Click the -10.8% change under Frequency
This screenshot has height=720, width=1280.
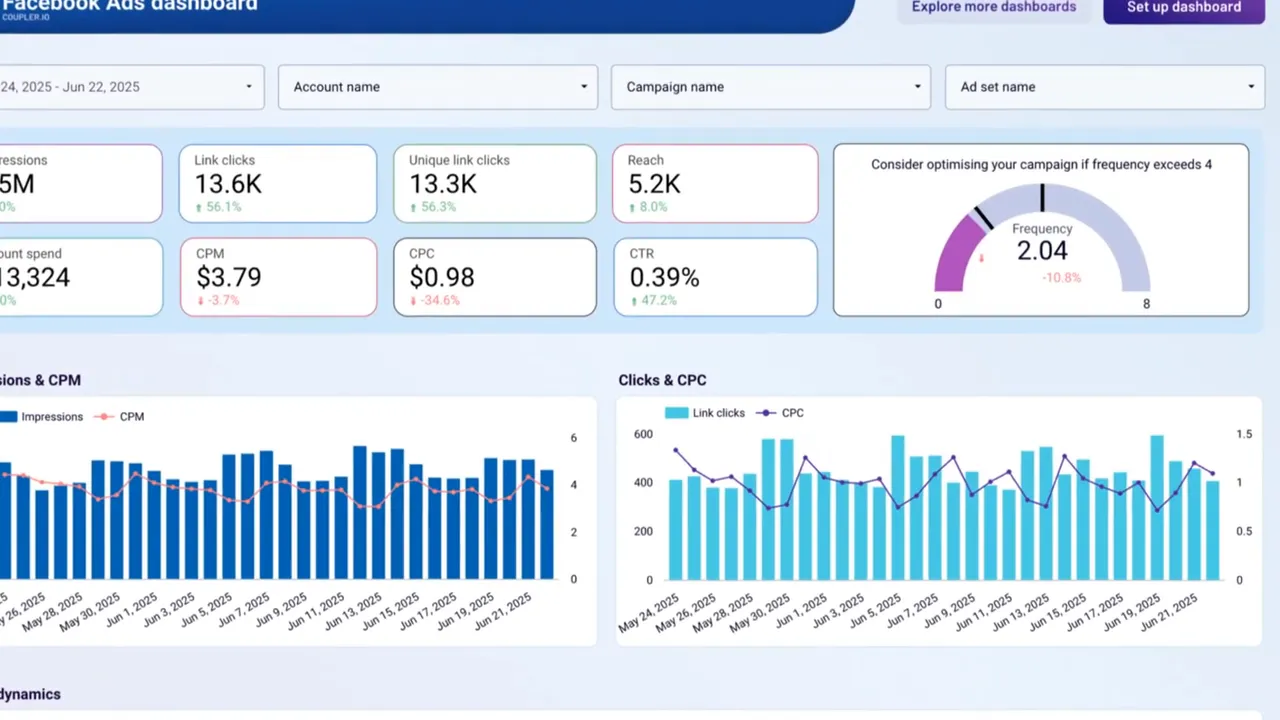click(x=1061, y=277)
